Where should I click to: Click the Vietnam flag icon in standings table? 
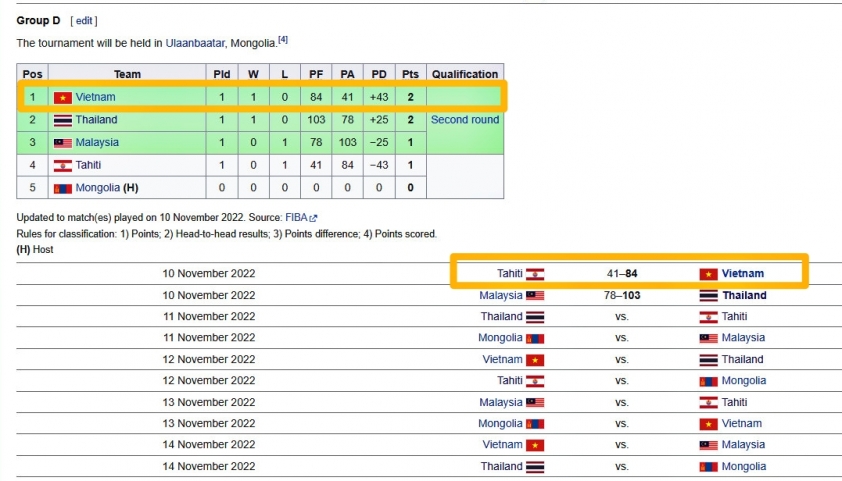click(63, 98)
